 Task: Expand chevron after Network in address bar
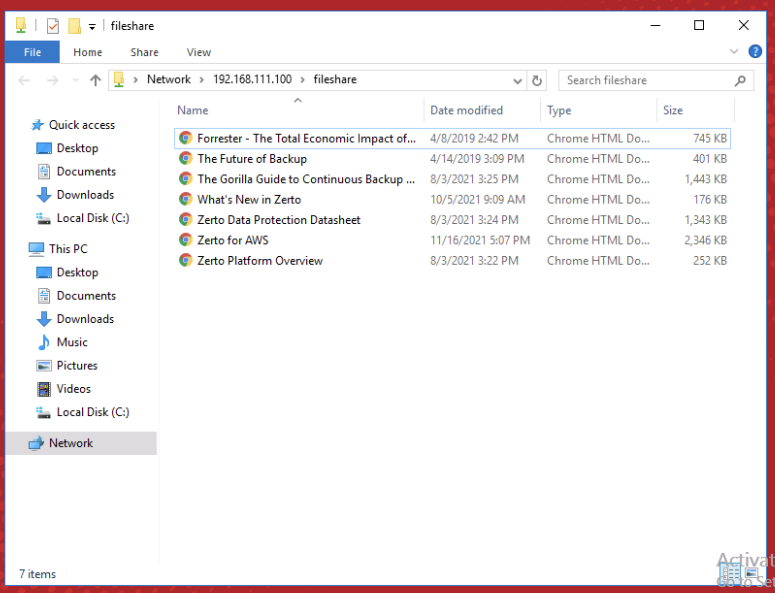point(202,80)
